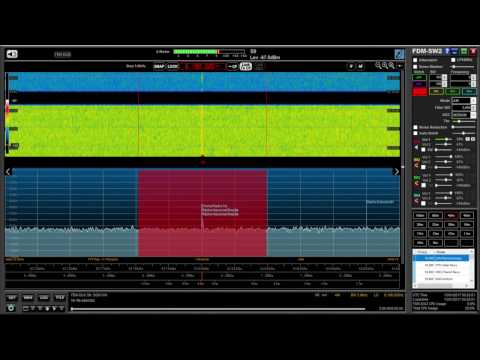
Task: Click the blue icon next to FDM-SW2 title
Action: click(x=447, y=51)
